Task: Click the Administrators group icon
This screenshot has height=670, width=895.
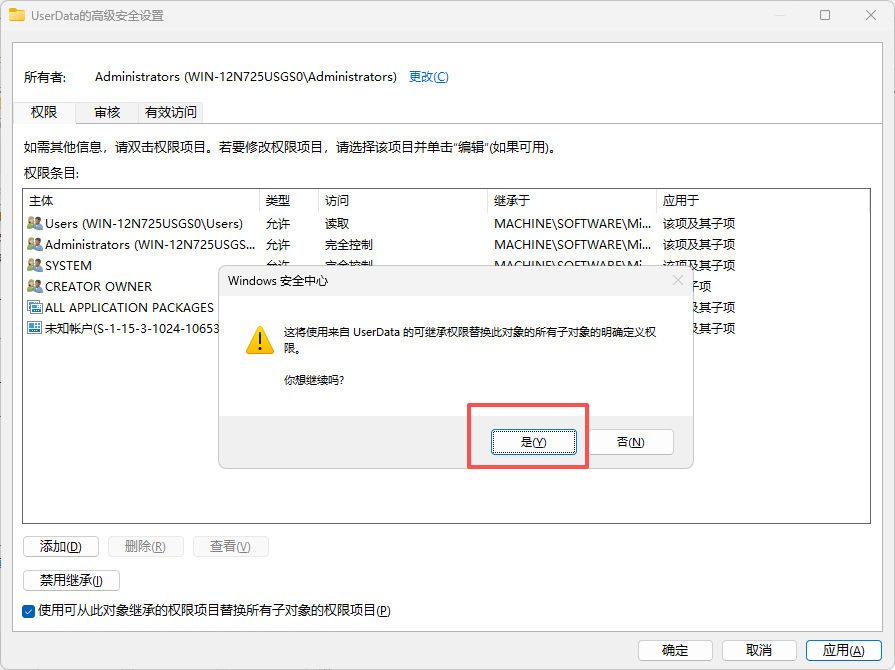Action: 36,244
